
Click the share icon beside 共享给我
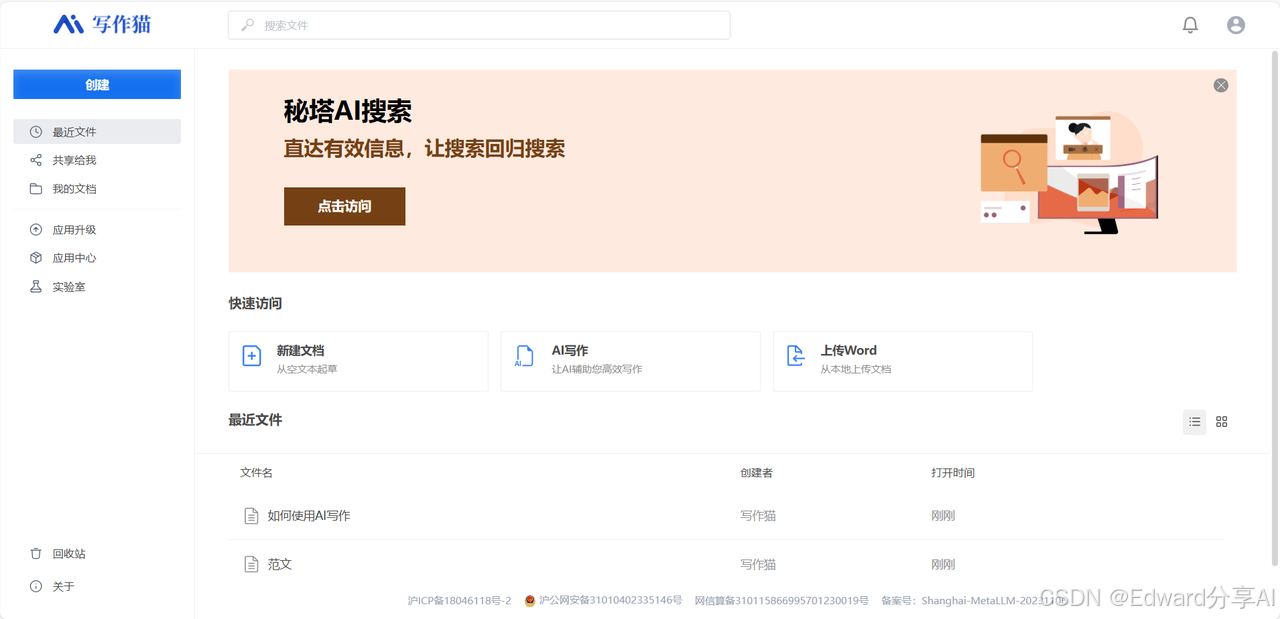(36, 160)
